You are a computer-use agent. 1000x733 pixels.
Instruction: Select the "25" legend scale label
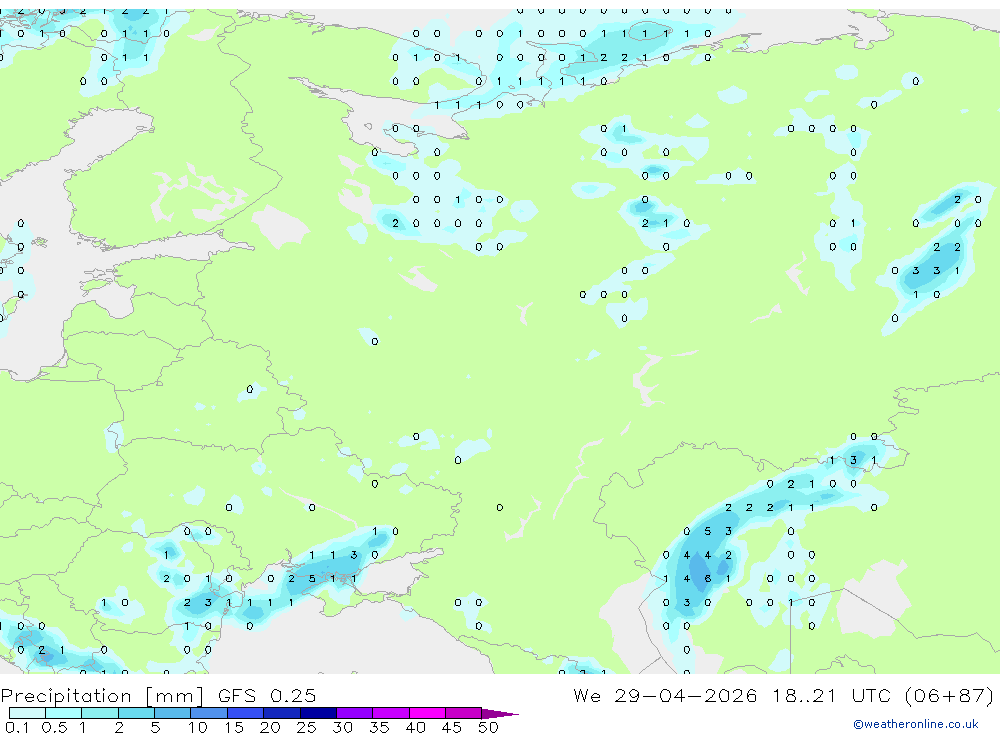click(x=306, y=727)
